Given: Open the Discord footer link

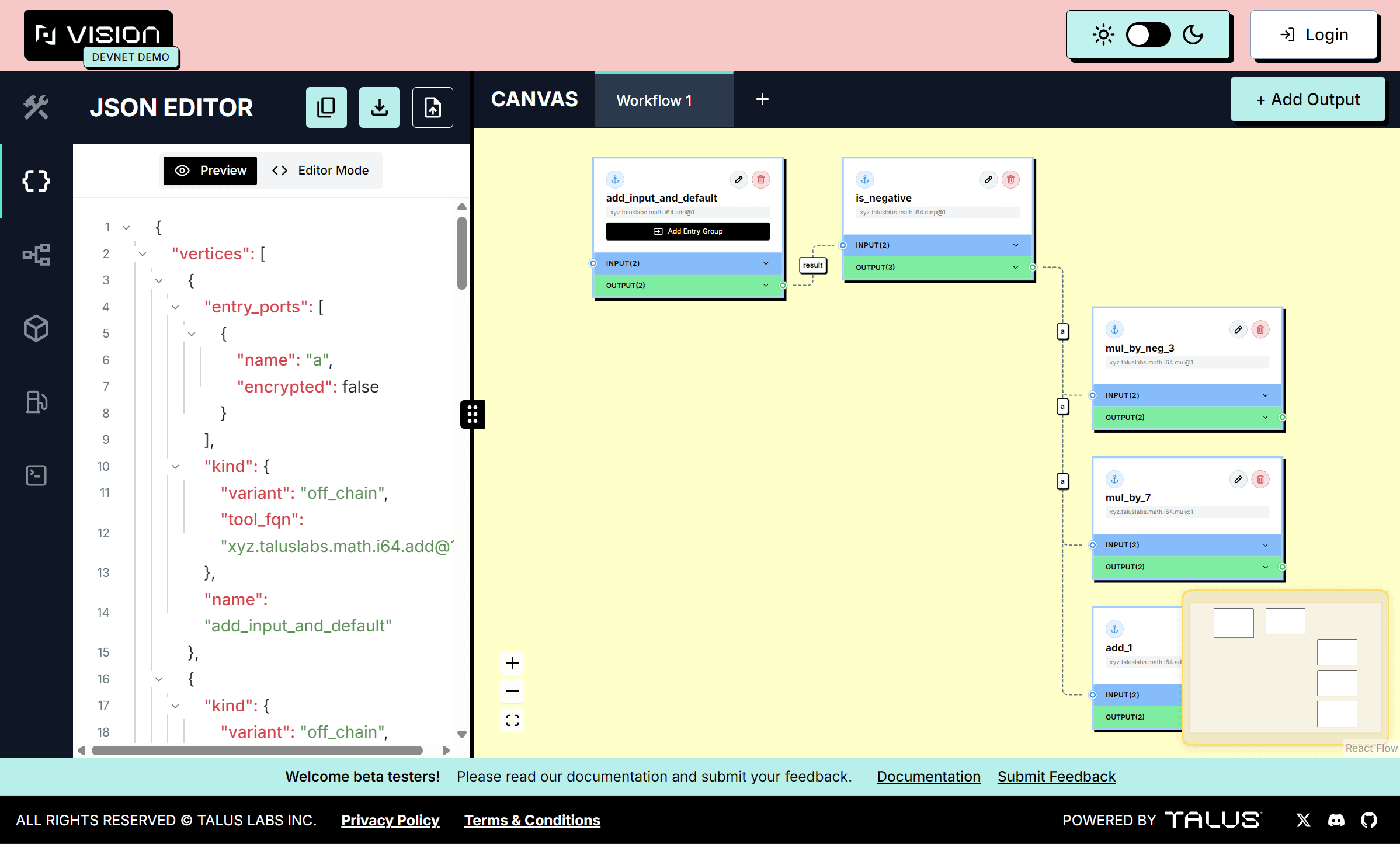Looking at the screenshot, I should (x=1336, y=820).
